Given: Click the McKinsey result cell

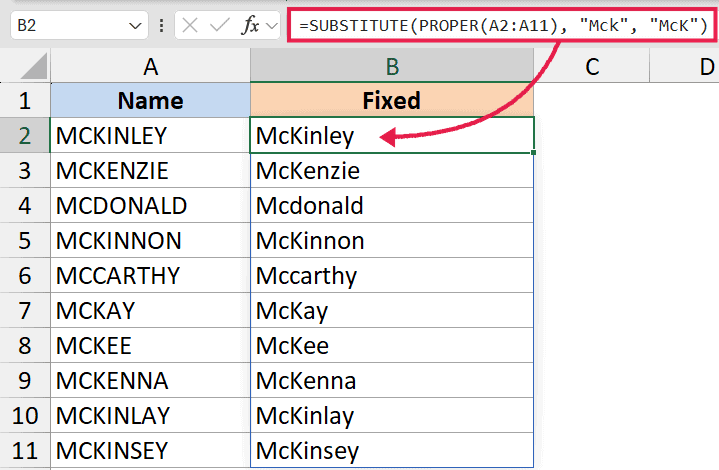Looking at the screenshot, I should (x=392, y=450).
